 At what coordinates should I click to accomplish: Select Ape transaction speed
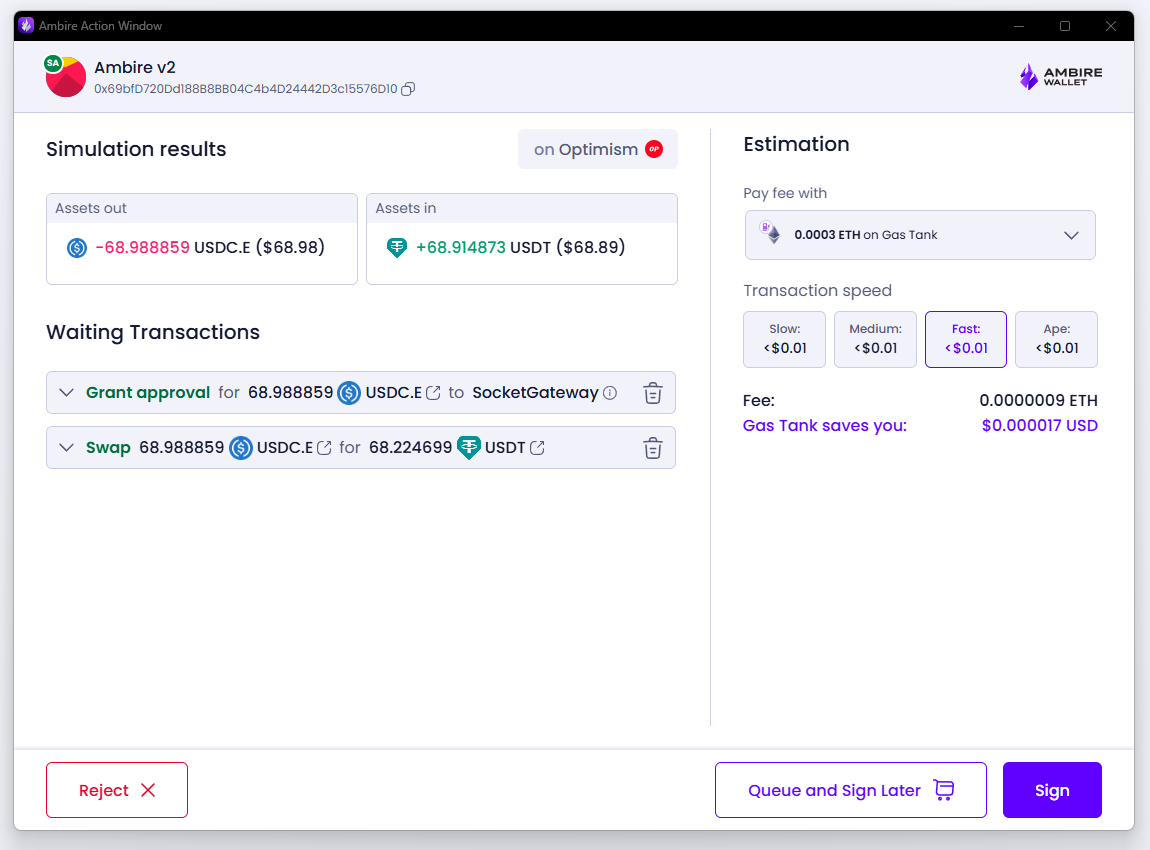(x=1056, y=339)
